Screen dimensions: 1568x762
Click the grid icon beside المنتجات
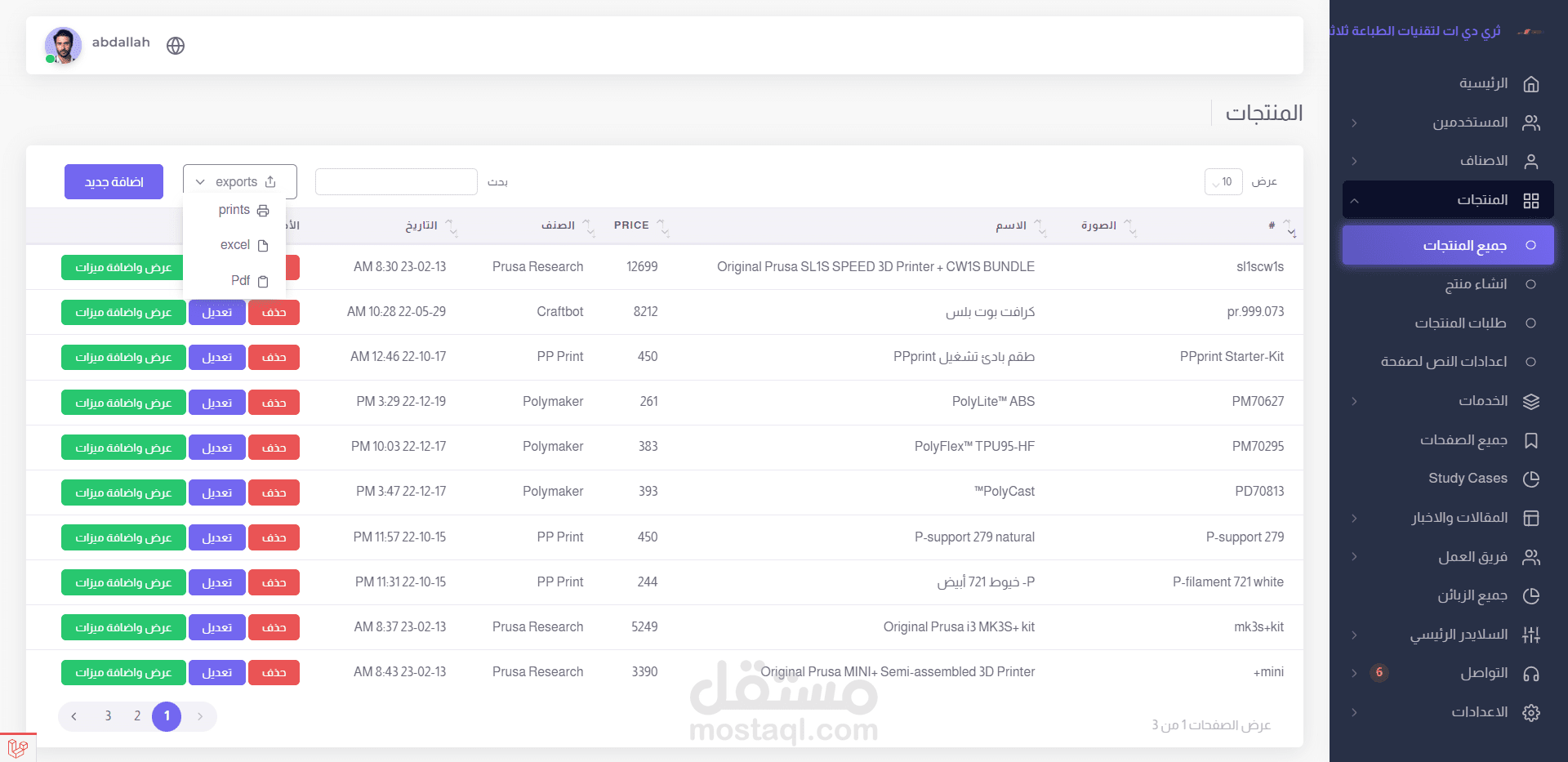[1531, 200]
